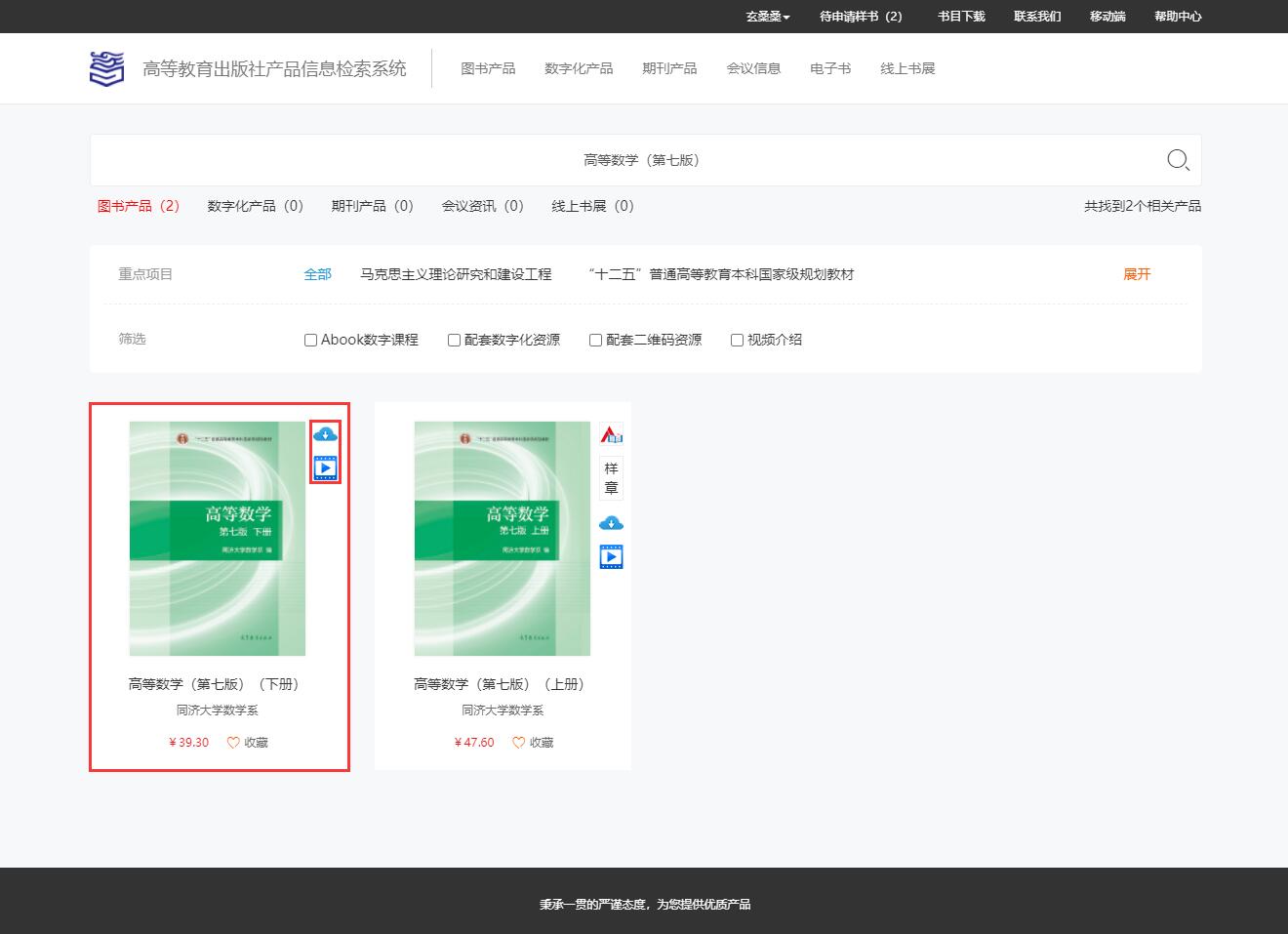Open the 样章 sample chapter icon
Image resolution: width=1288 pixels, height=934 pixels.
[611, 476]
